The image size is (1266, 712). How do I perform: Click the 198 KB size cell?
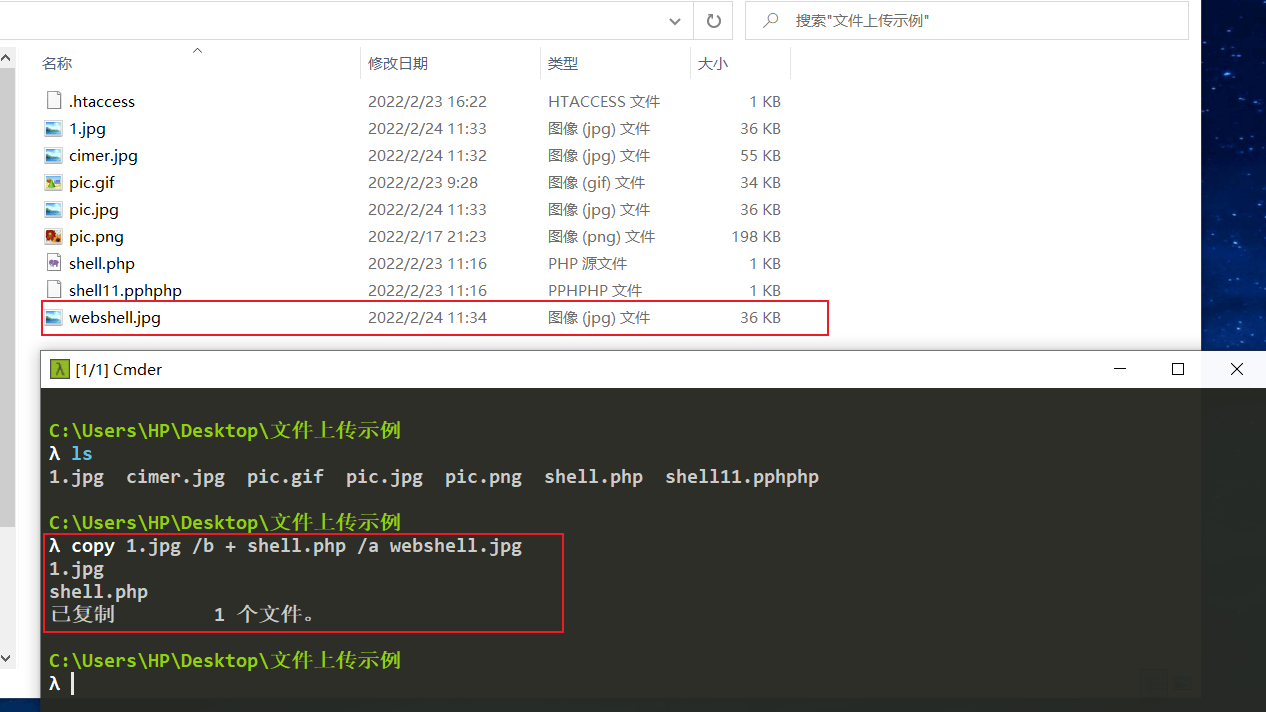point(756,236)
